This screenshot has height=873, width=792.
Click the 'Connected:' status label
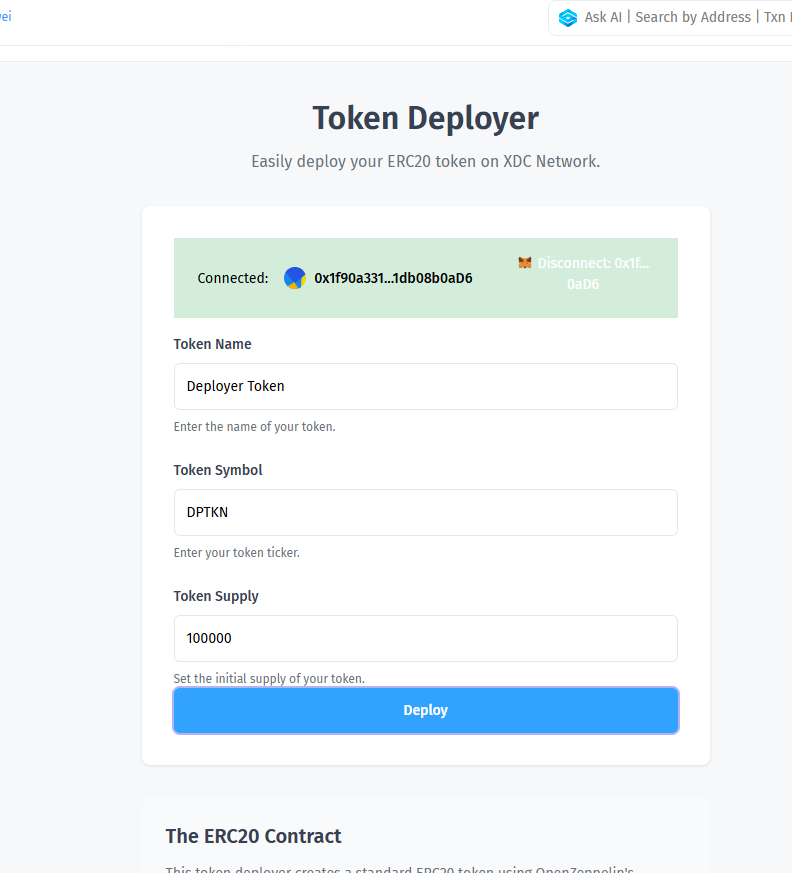233,278
